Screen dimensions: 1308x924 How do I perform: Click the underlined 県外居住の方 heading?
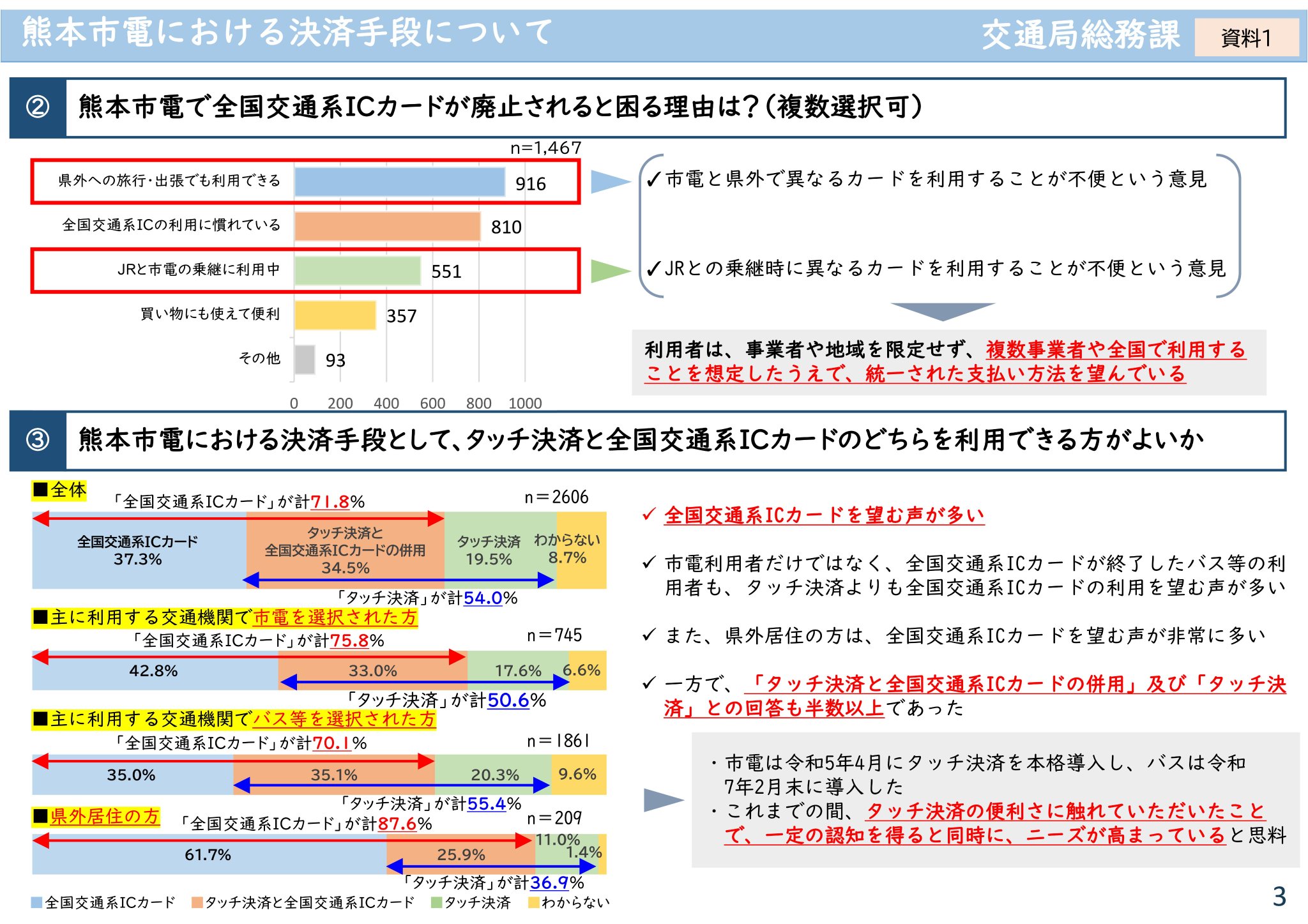105,816
